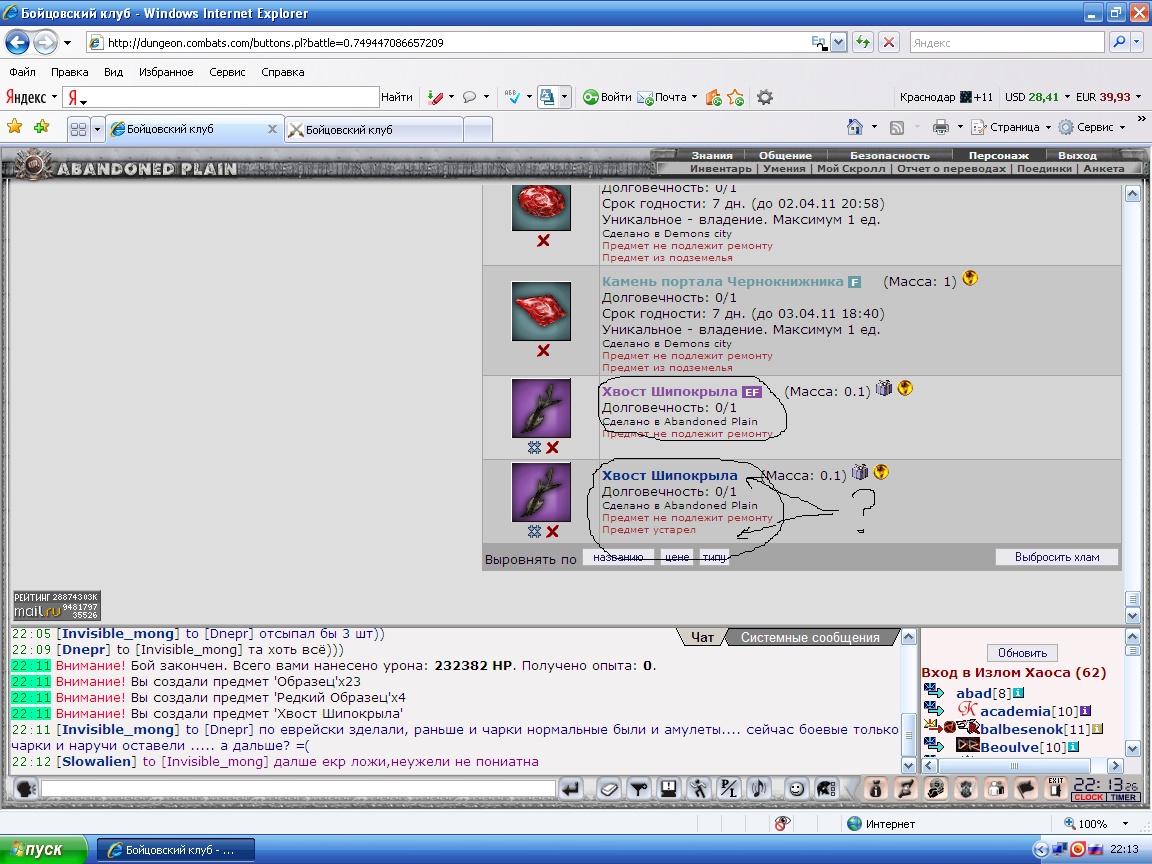Image resolution: width=1152 pixels, height=864 pixels.
Task: Open the Почта dropdown on Yandex toolbar
Action: (694, 97)
